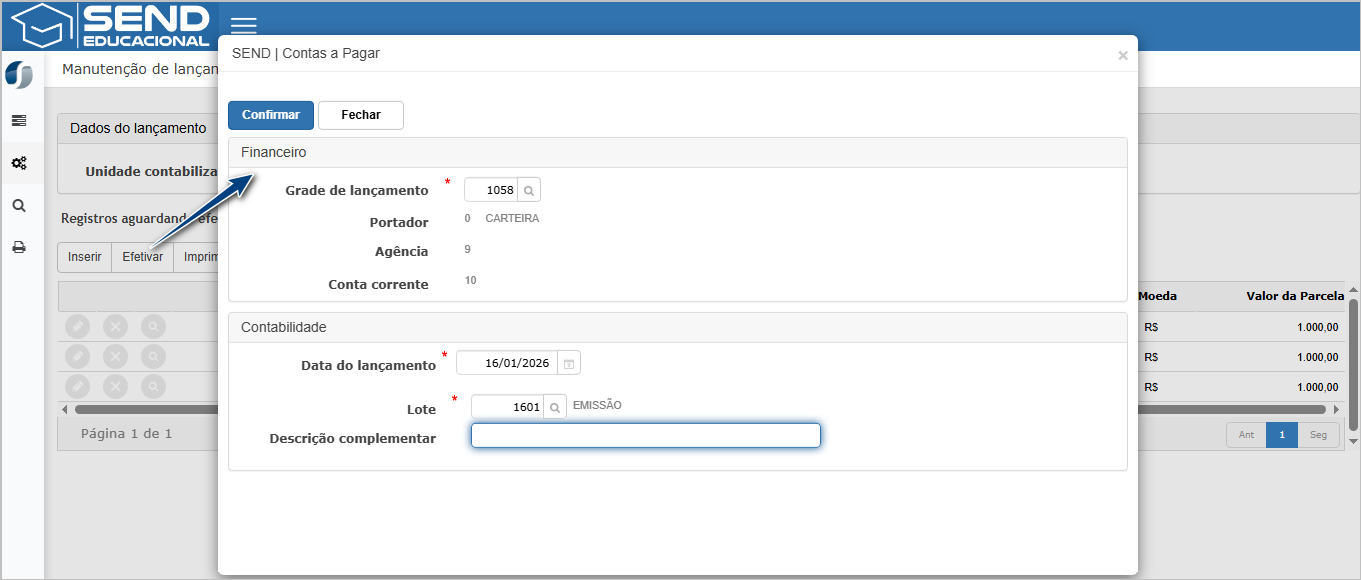Click the Inserir toolbar button

tap(85, 257)
